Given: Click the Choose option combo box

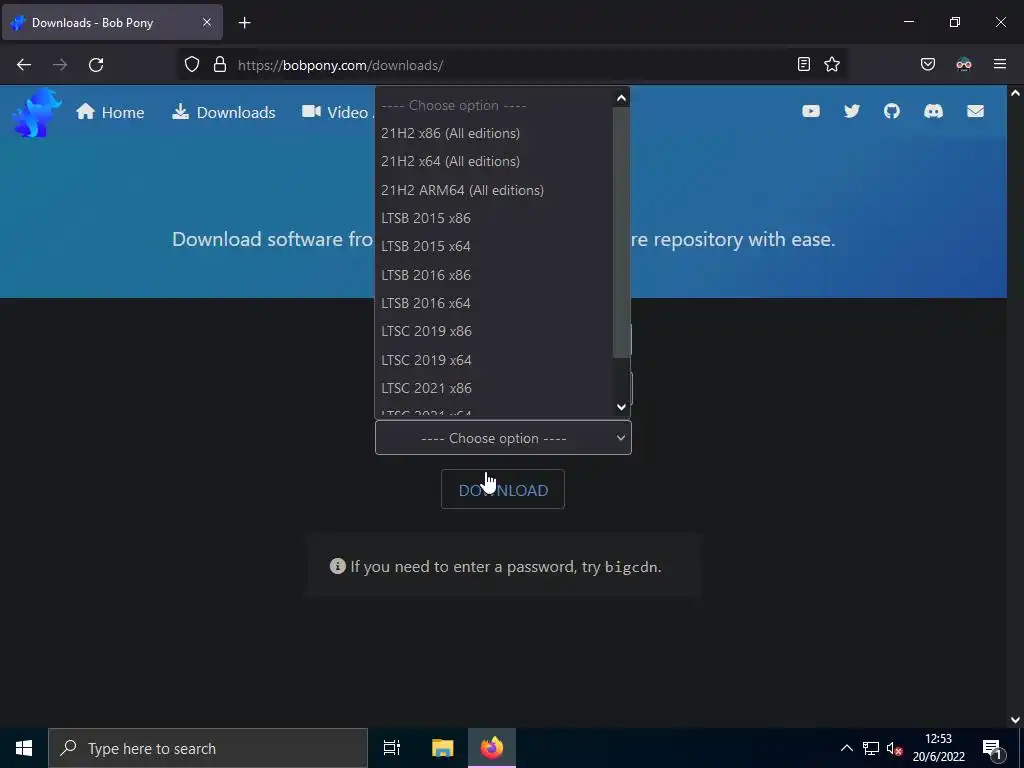Looking at the screenshot, I should pyautogui.click(x=503, y=438).
